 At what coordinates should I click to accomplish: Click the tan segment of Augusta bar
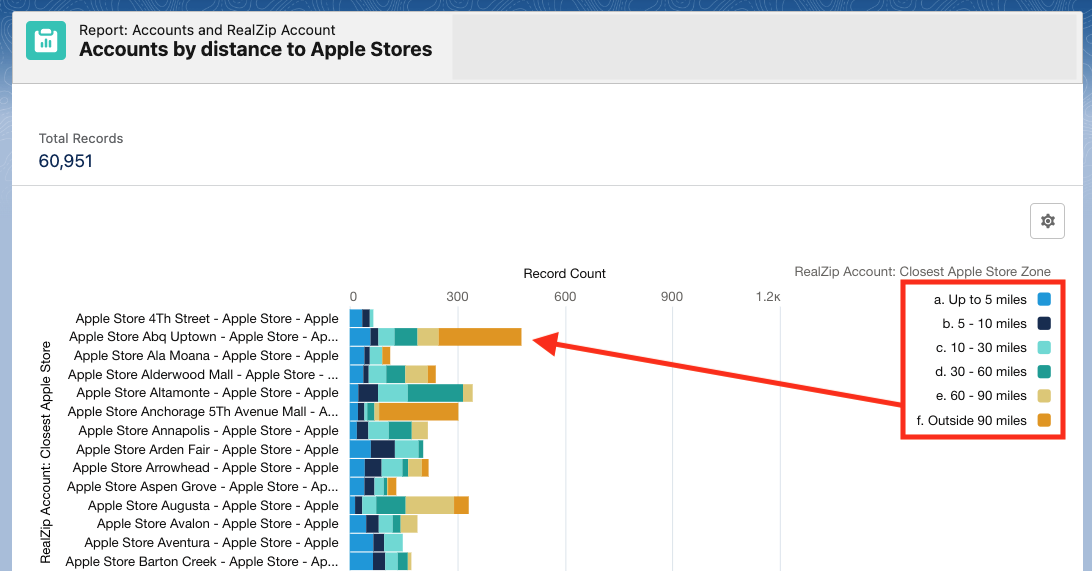pos(430,506)
